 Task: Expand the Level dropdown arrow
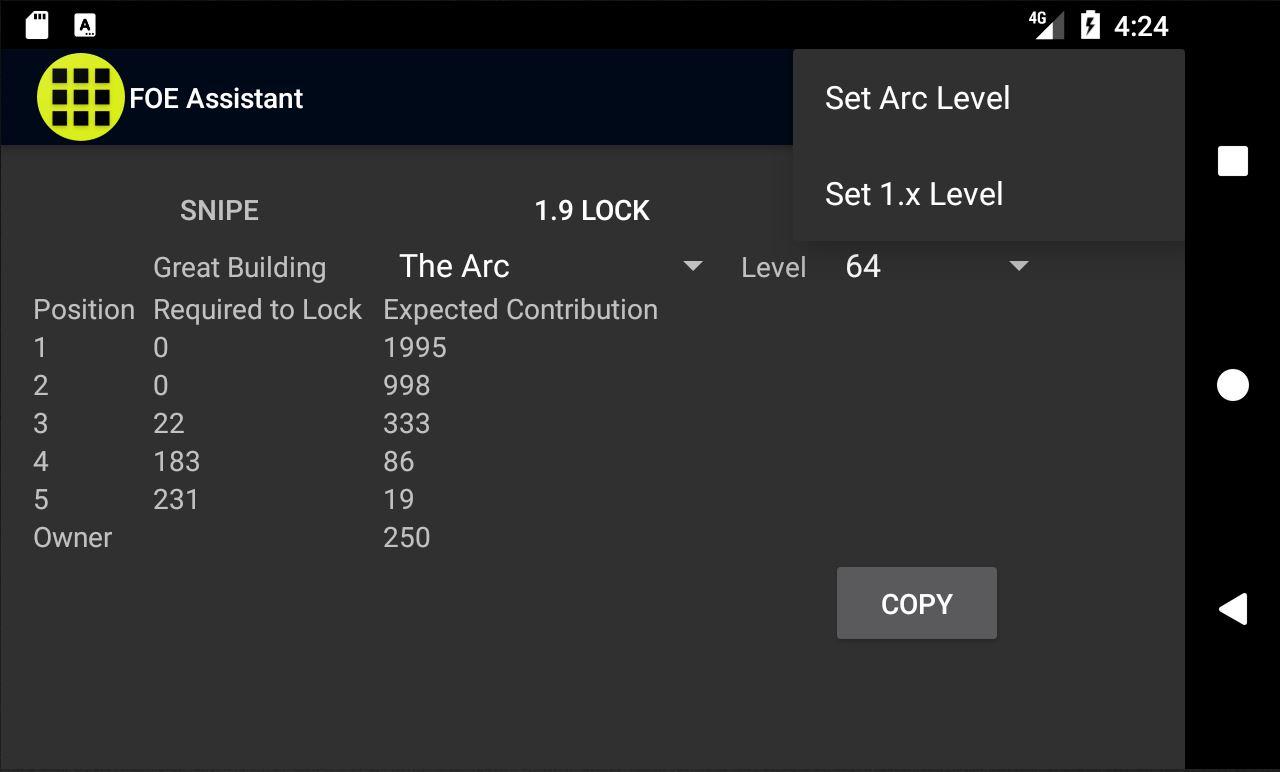click(1019, 266)
